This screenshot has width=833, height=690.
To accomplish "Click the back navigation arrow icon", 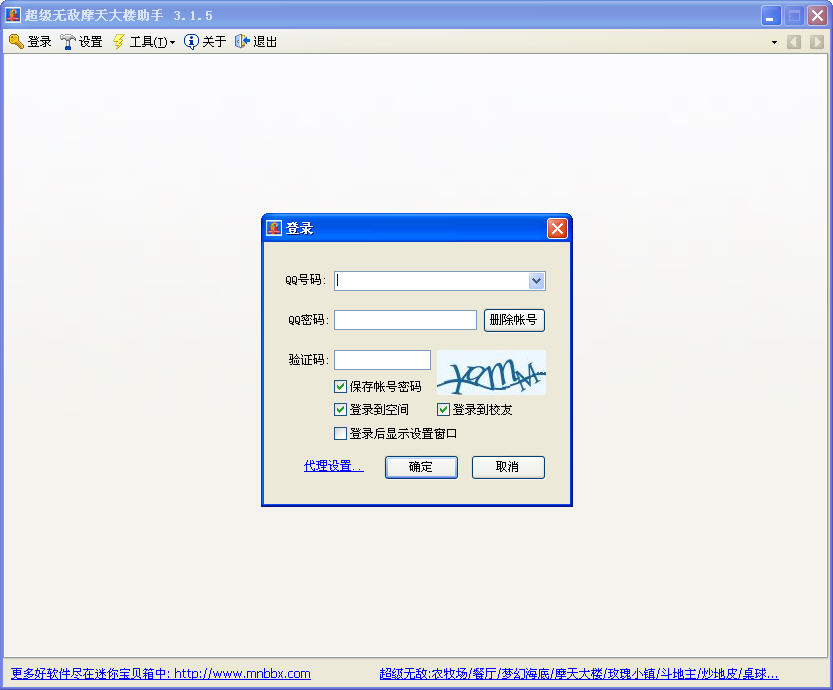I will (x=794, y=42).
